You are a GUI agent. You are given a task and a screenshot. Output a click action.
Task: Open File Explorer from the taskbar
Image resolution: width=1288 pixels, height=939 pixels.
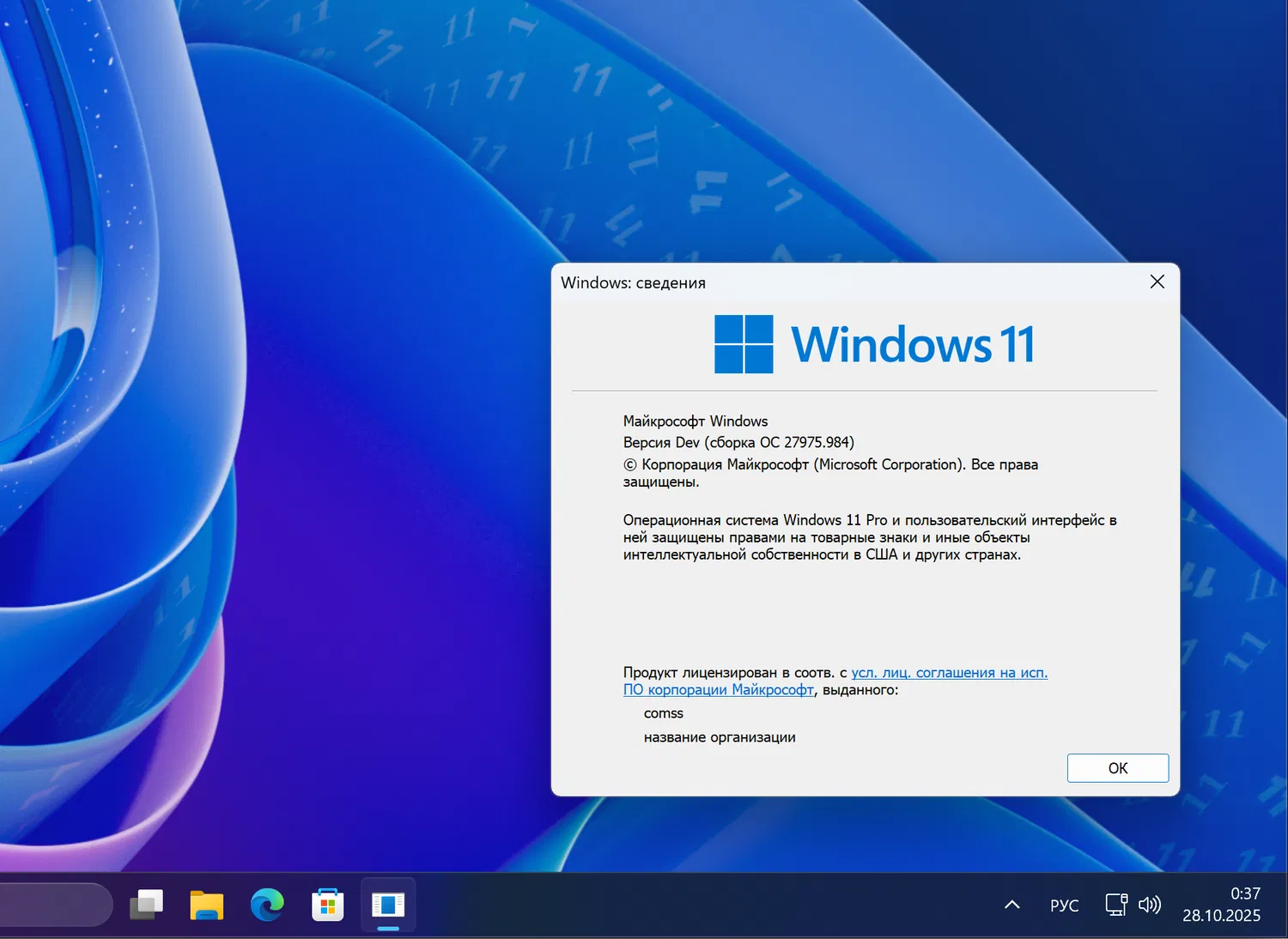(206, 905)
